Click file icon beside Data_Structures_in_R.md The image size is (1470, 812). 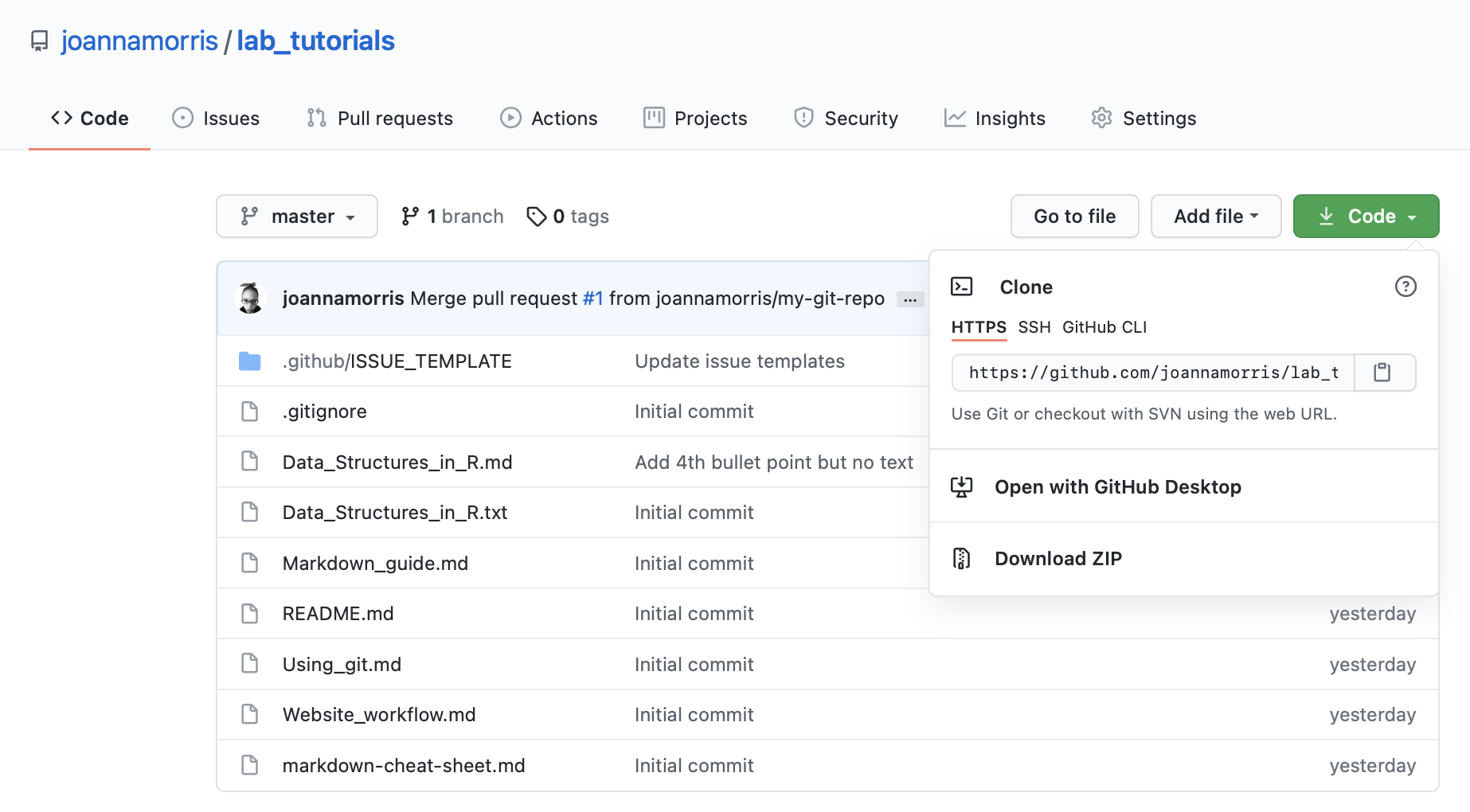click(x=250, y=462)
